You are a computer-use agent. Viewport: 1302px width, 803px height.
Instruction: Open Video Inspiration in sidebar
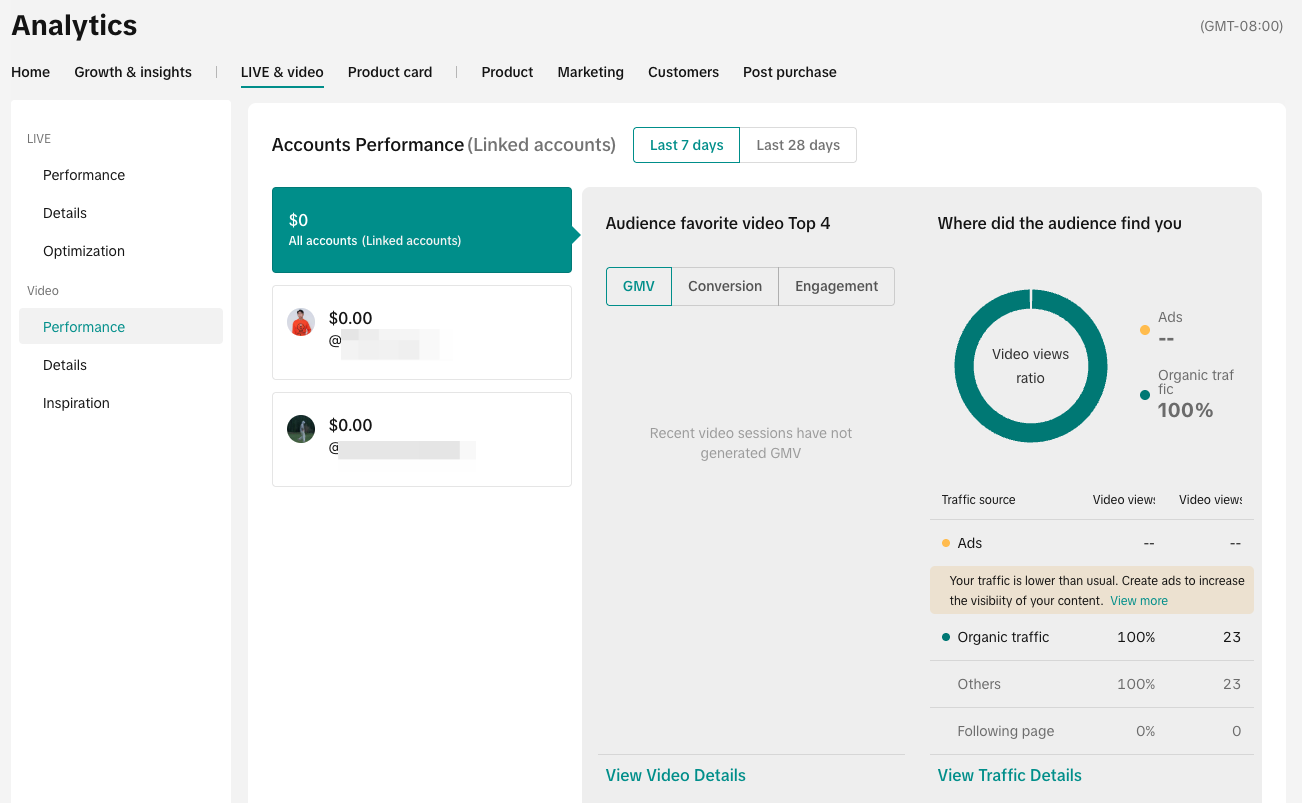pyautogui.click(x=76, y=403)
